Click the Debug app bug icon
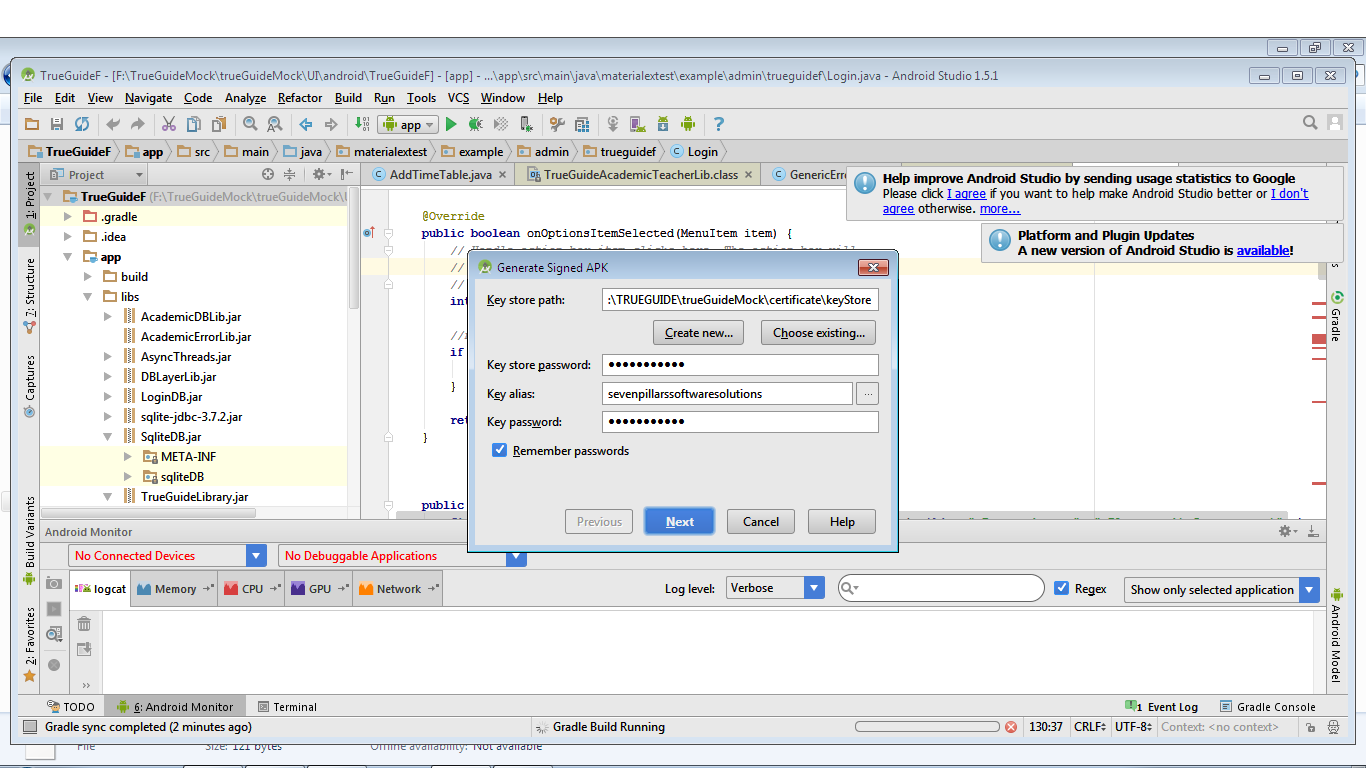 pos(476,124)
